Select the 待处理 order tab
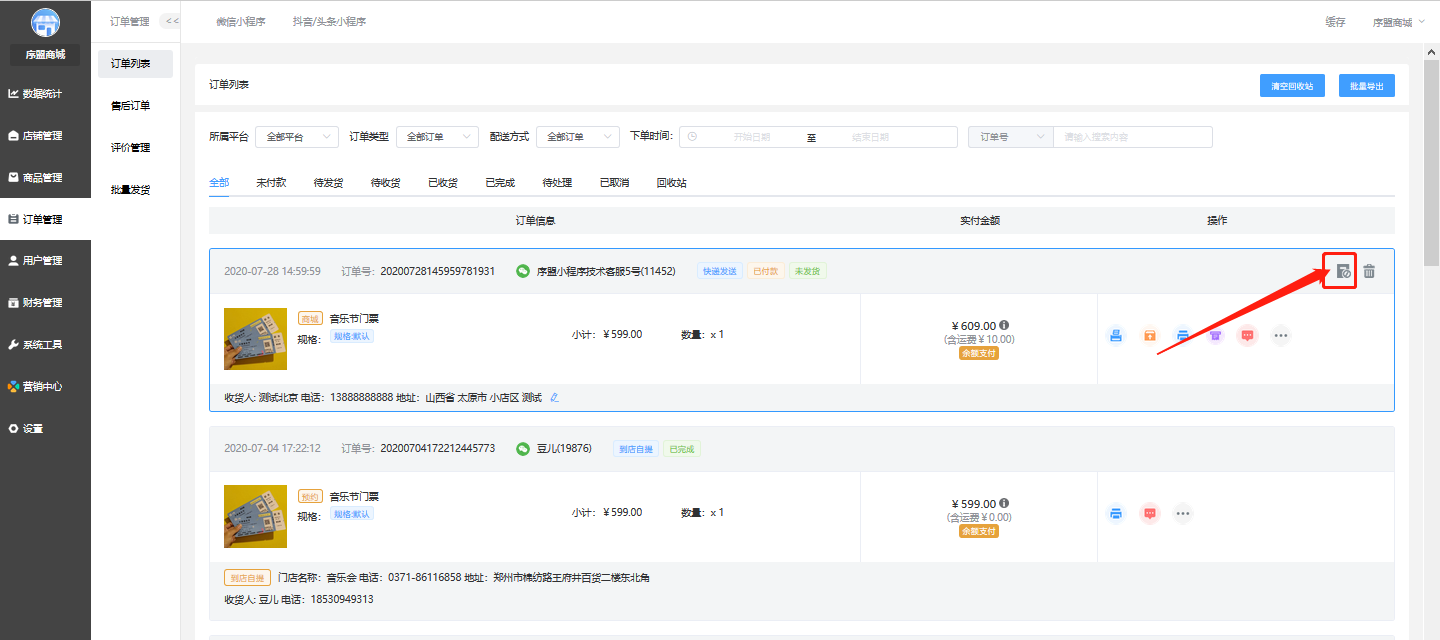1440x640 pixels. pos(558,183)
